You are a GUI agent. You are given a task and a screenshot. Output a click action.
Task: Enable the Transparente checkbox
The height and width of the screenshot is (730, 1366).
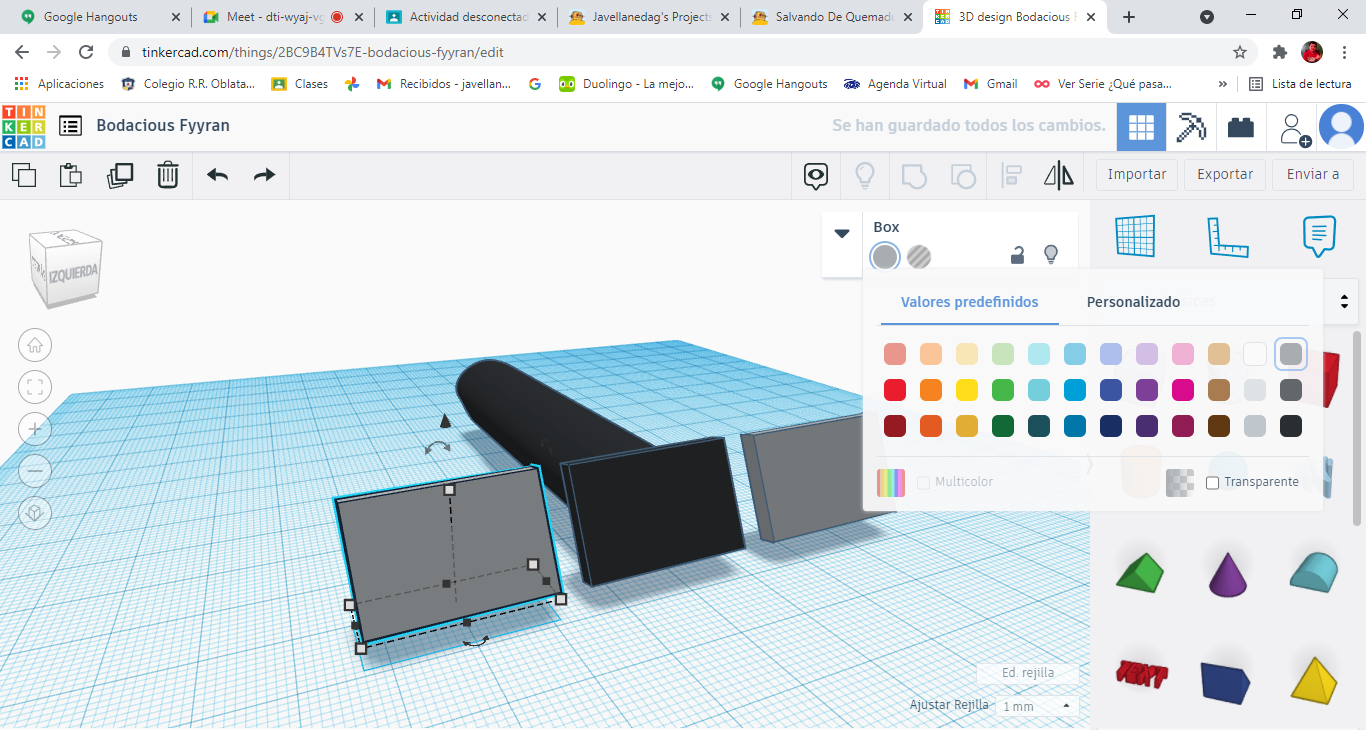coord(1213,483)
